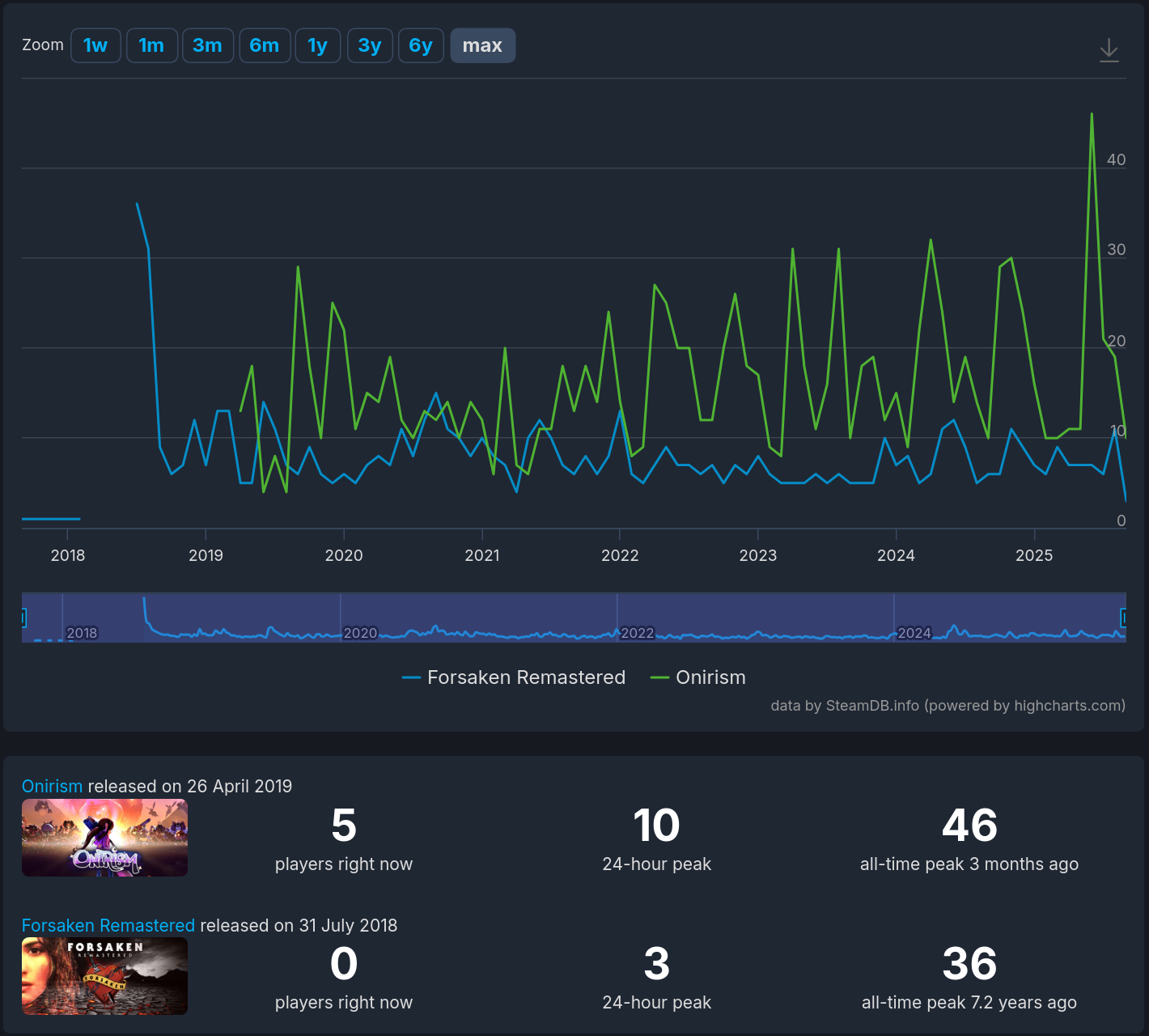Click the 2019 label on the x-axis
Image resolution: width=1149 pixels, height=1036 pixels.
click(206, 555)
